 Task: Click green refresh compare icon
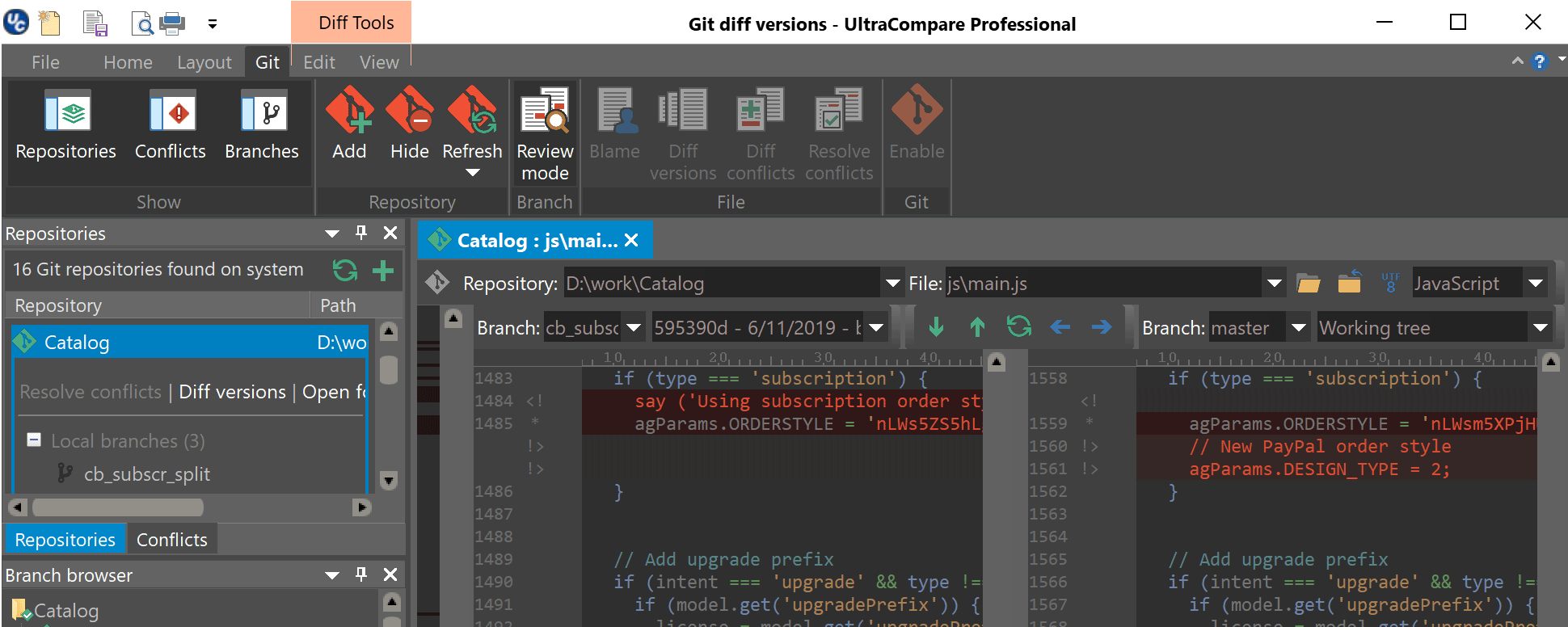(1018, 326)
